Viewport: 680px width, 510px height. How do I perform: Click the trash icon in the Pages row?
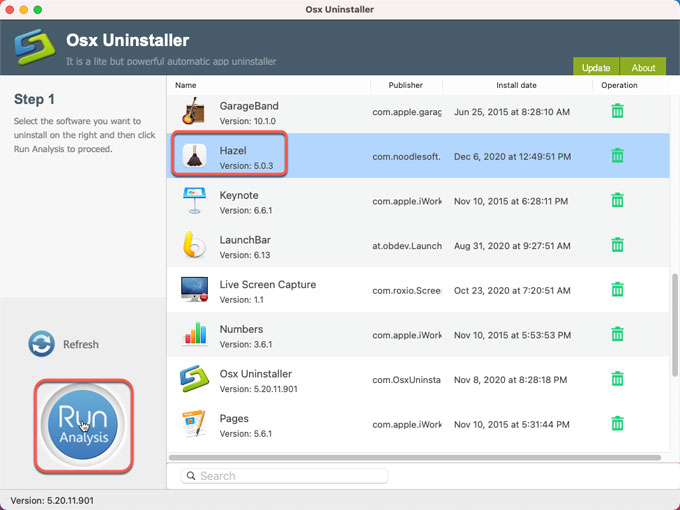617,424
